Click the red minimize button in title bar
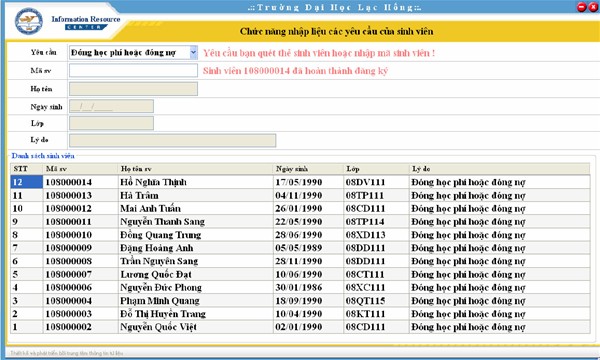This screenshot has width=600, height=360. point(581,7)
